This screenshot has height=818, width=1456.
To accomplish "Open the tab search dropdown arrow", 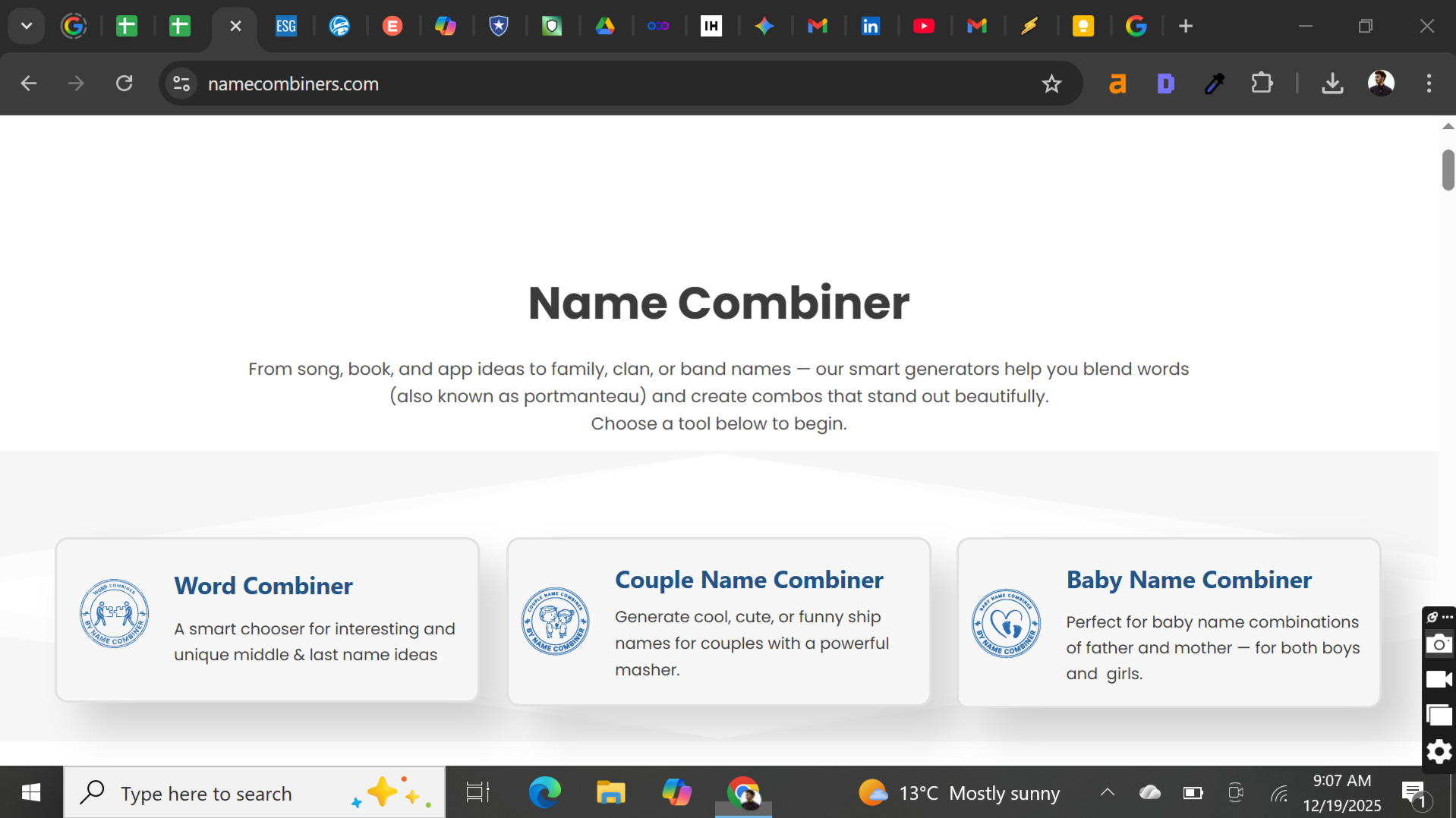I will pos(26,26).
